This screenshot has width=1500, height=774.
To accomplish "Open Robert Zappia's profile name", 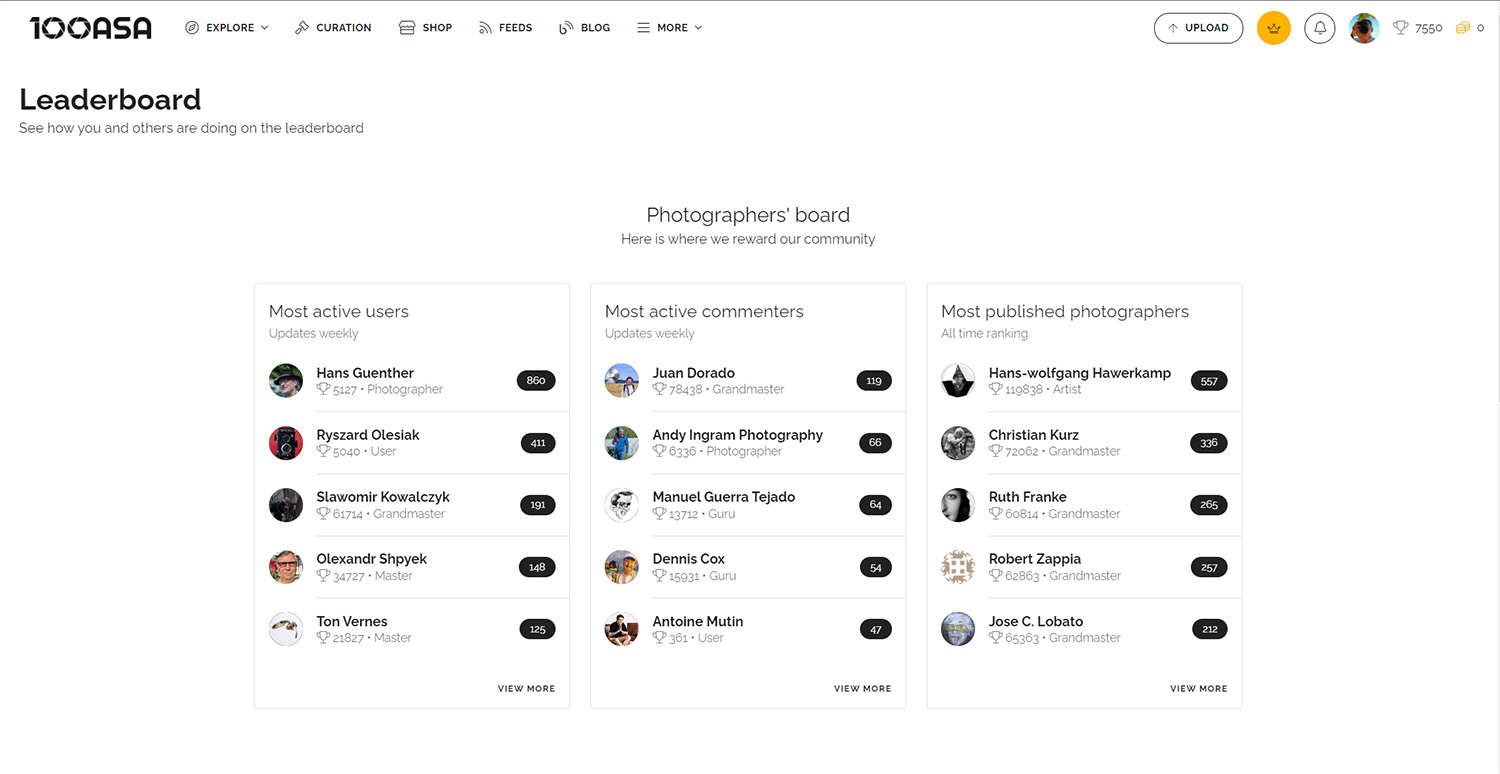I will point(1035,559).
